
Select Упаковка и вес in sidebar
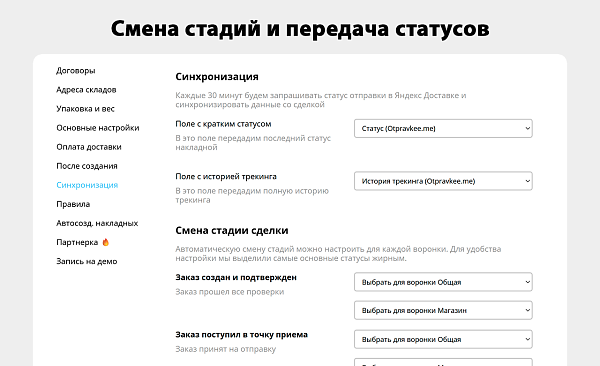85,109
